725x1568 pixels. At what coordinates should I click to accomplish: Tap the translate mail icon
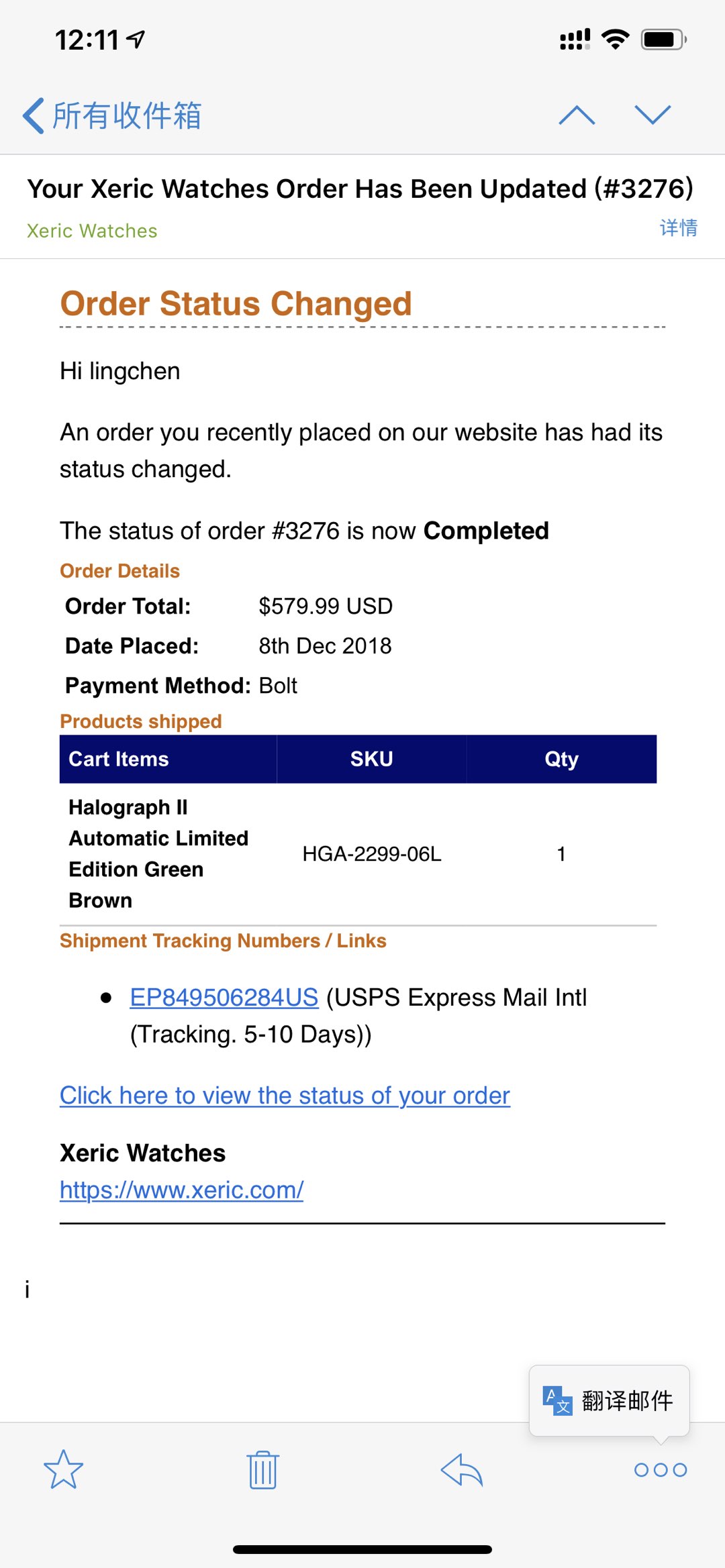pos(557,1400)
